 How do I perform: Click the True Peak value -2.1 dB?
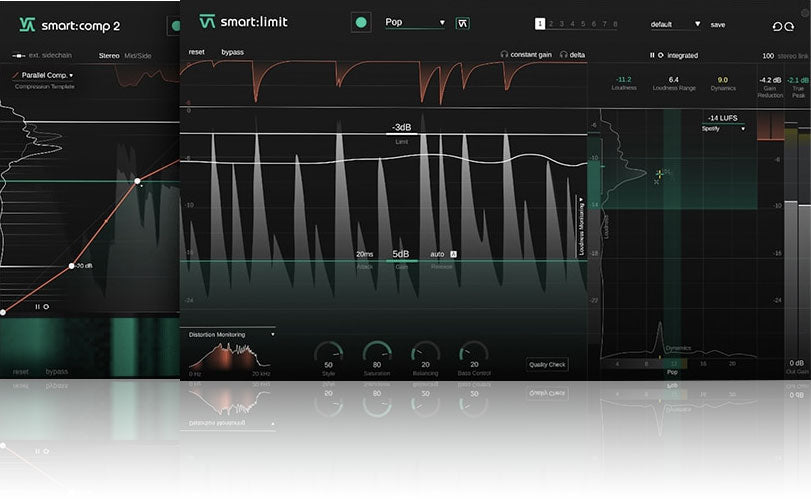click(798, 80)
